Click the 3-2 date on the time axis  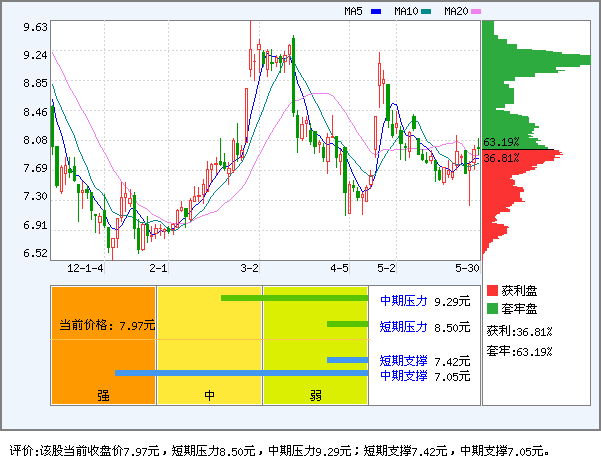[x=250, y=269]
